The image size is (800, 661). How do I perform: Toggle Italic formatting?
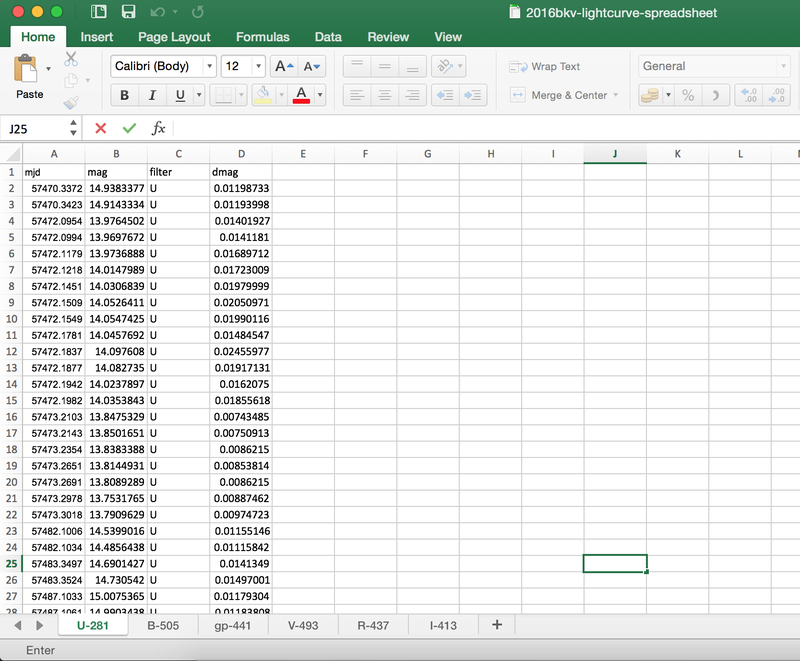152,95
